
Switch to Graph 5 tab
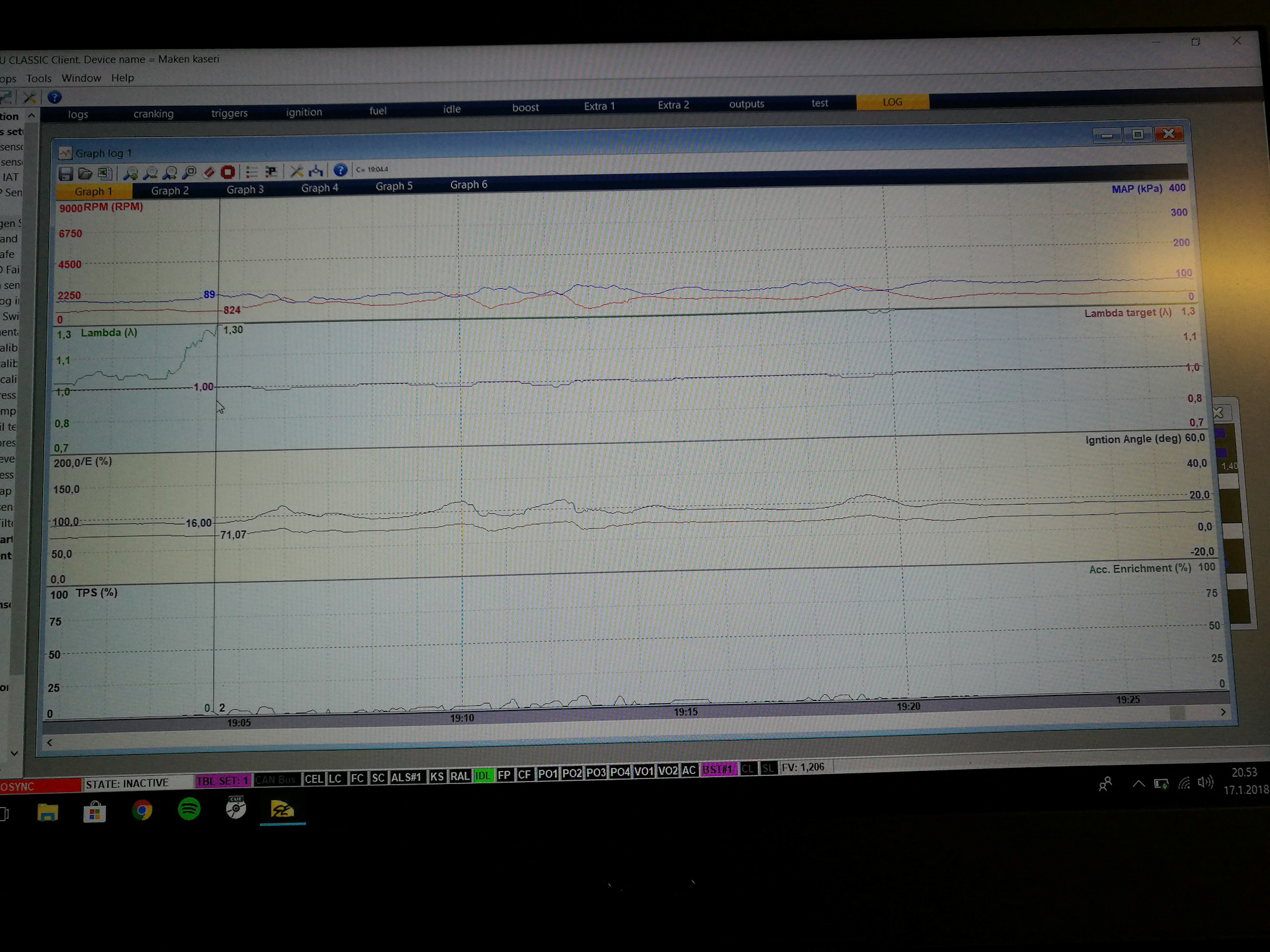[x=394, y=186]
